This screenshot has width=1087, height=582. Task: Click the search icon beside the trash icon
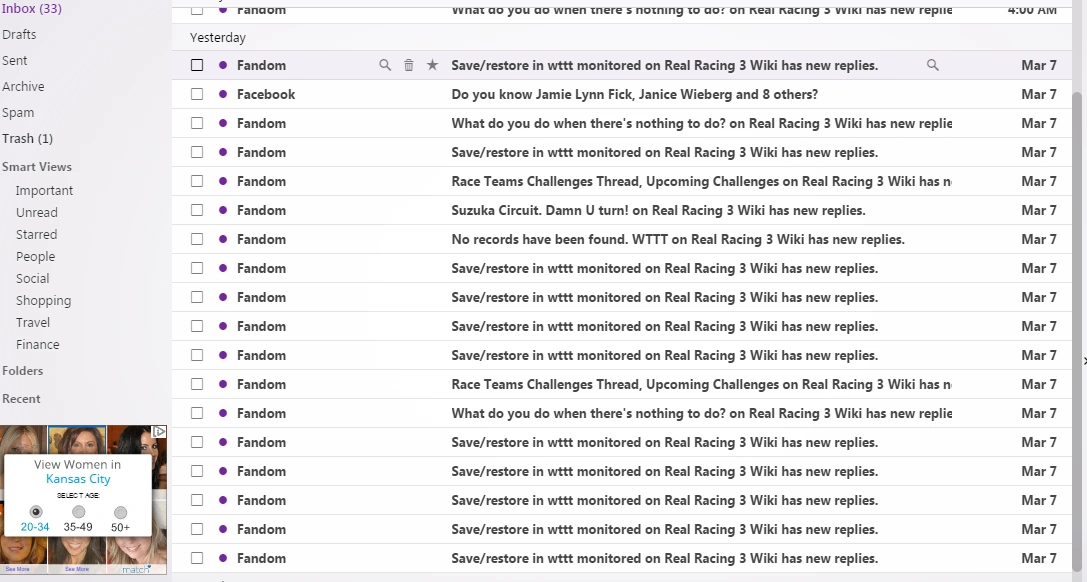385,65
